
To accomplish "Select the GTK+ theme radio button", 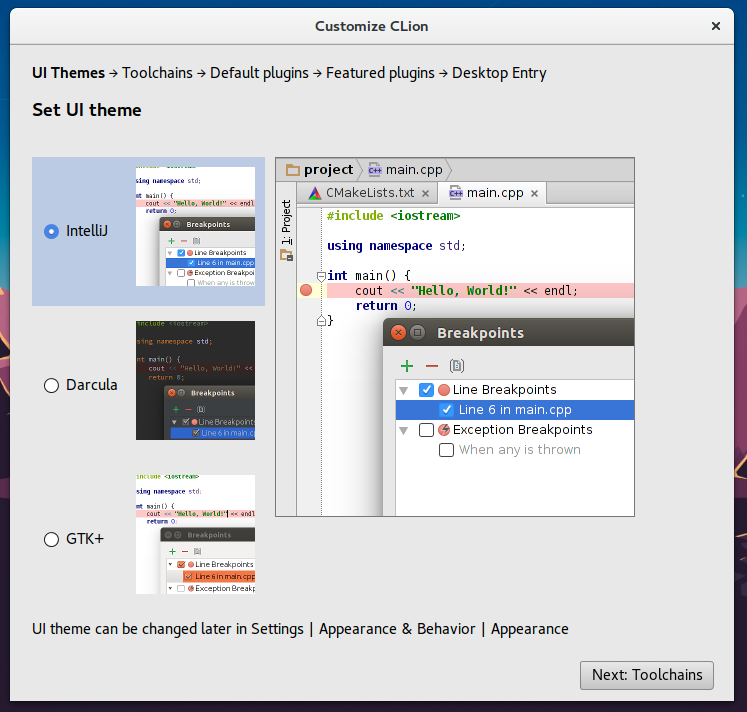I will pyautogui.click(x=51, y=540).
